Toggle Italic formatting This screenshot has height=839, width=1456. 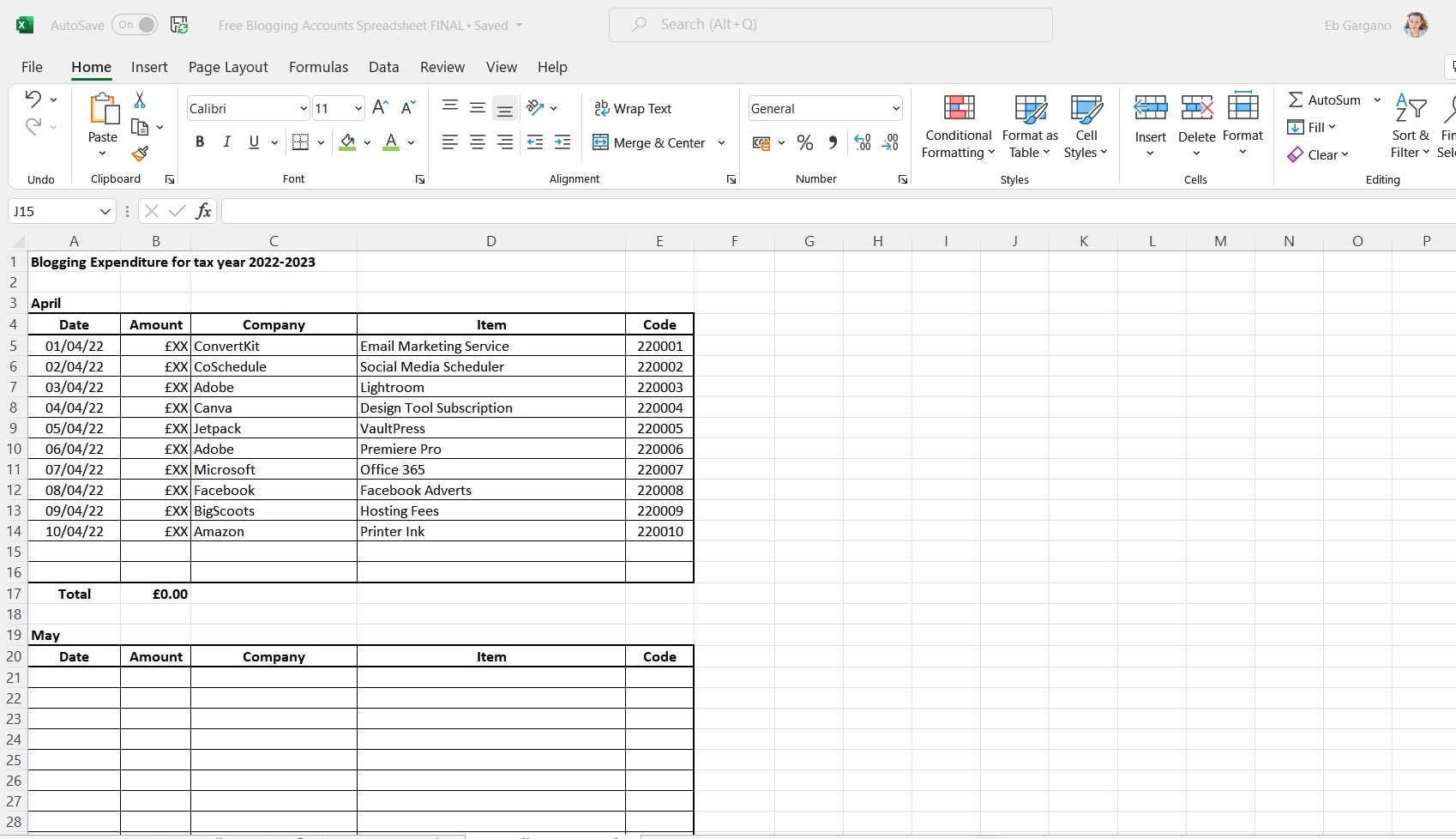tap(226, 142)
